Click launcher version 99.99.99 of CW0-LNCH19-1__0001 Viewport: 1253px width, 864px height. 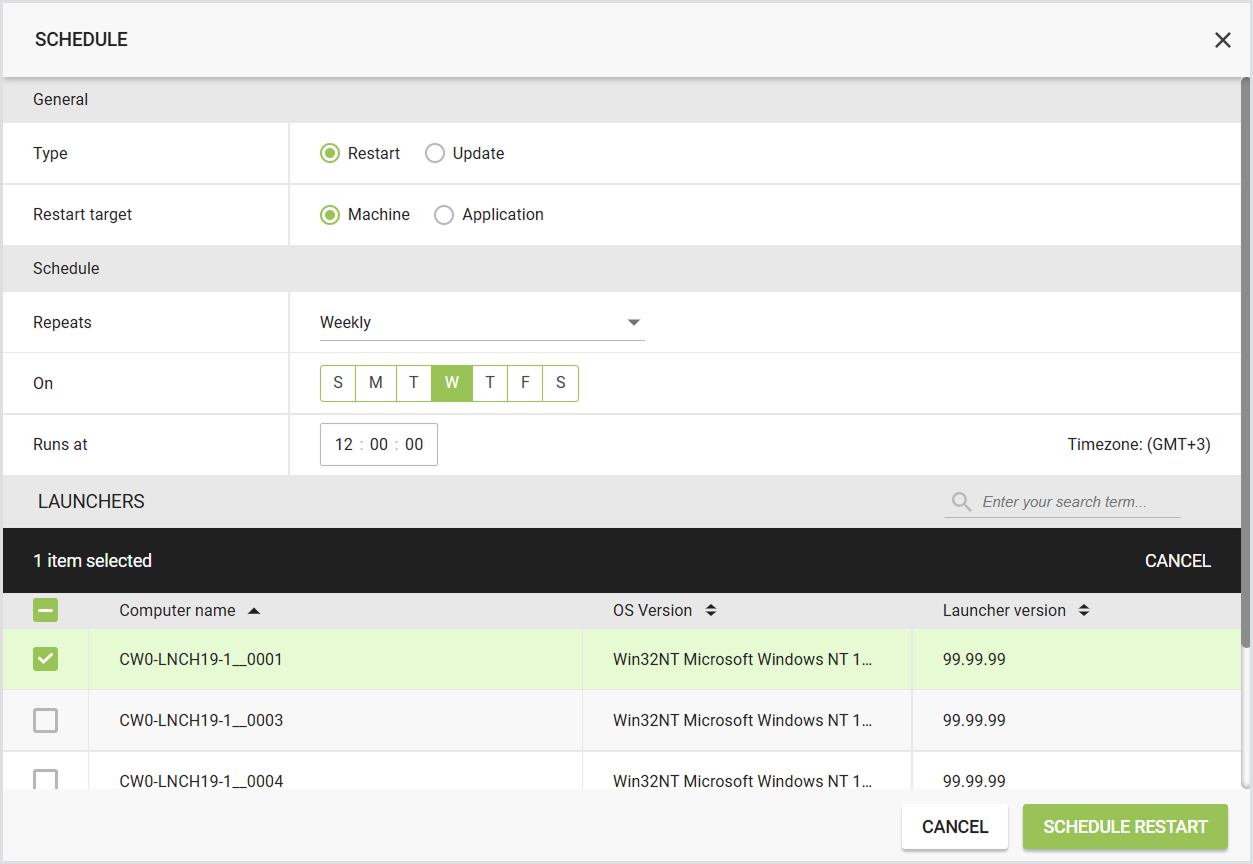coord(974,660)
